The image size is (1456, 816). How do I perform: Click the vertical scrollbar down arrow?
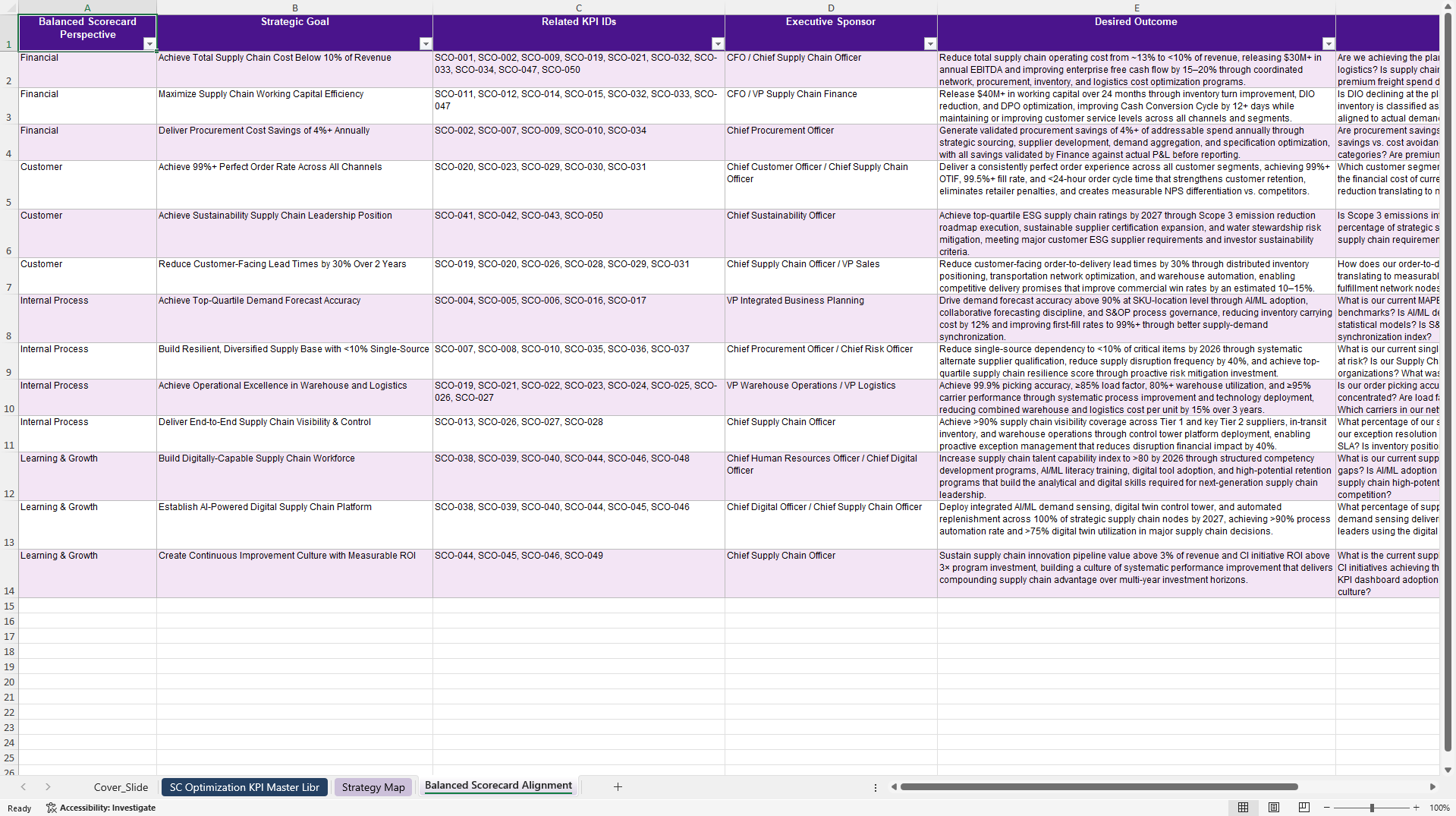click(x=1448, y=770)
